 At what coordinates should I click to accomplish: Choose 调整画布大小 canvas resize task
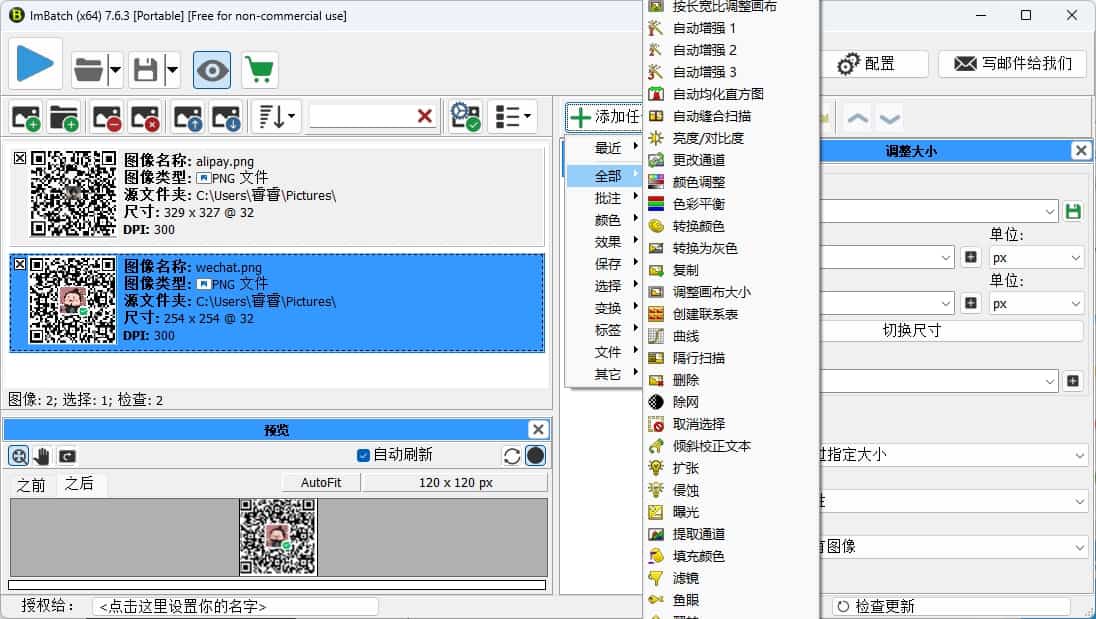[730, 292]
